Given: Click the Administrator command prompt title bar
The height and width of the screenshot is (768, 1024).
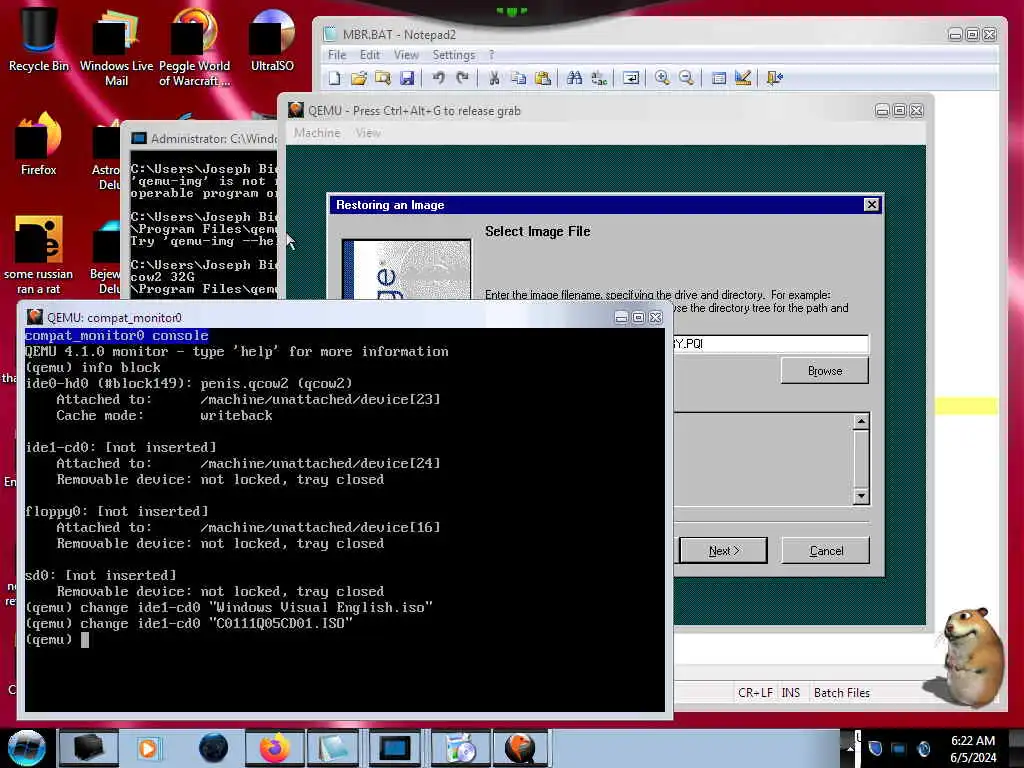Looking at the screenshot, I should (202, 138).
